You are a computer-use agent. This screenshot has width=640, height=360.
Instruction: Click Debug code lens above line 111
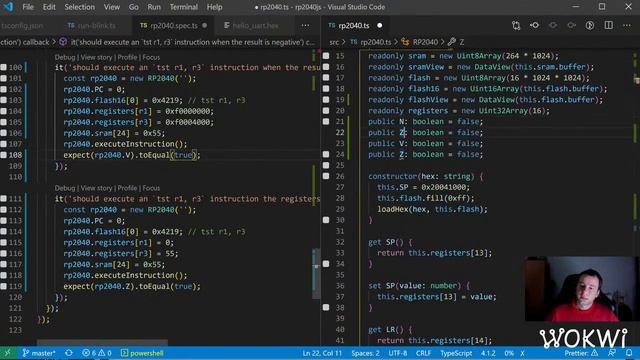pos(65,188)
